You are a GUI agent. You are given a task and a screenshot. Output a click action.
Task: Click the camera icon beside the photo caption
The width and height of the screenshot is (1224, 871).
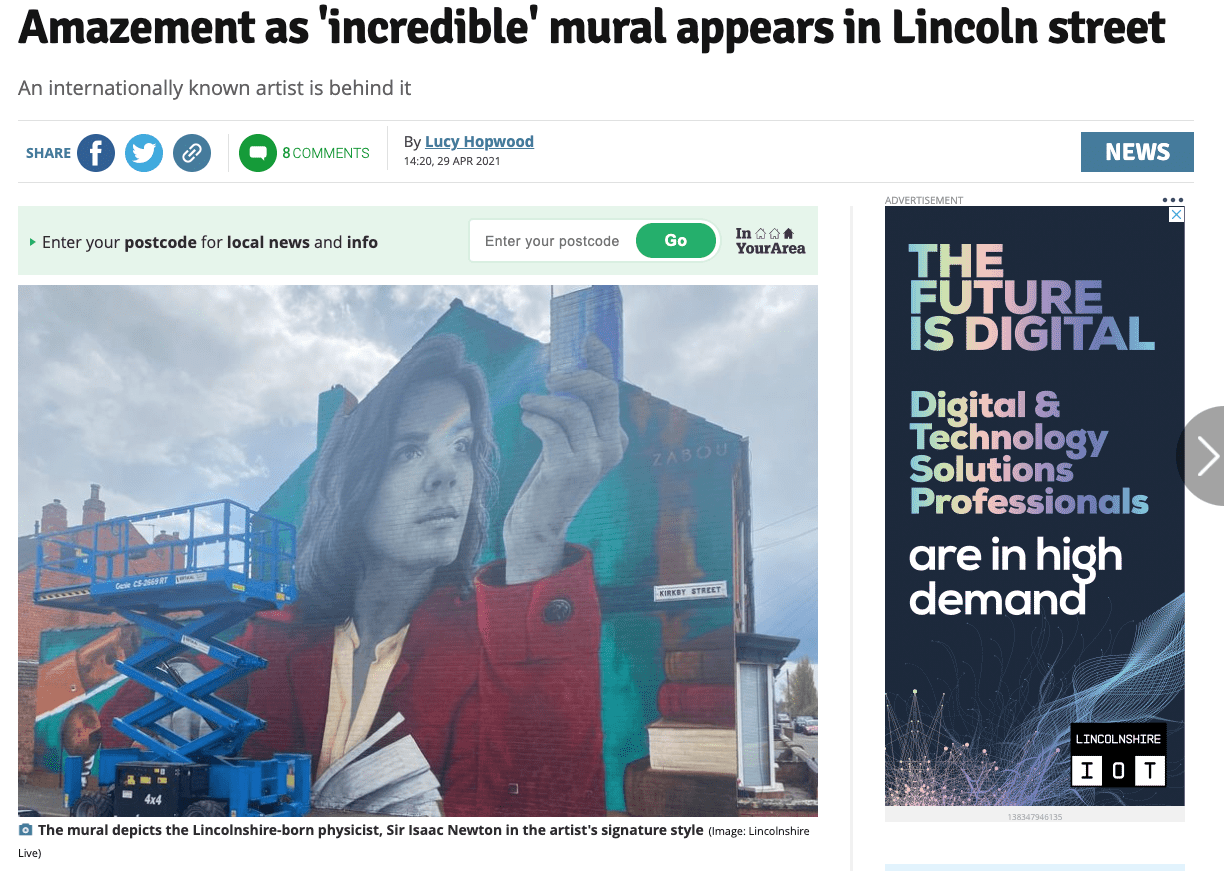click(x=26, y=831)
